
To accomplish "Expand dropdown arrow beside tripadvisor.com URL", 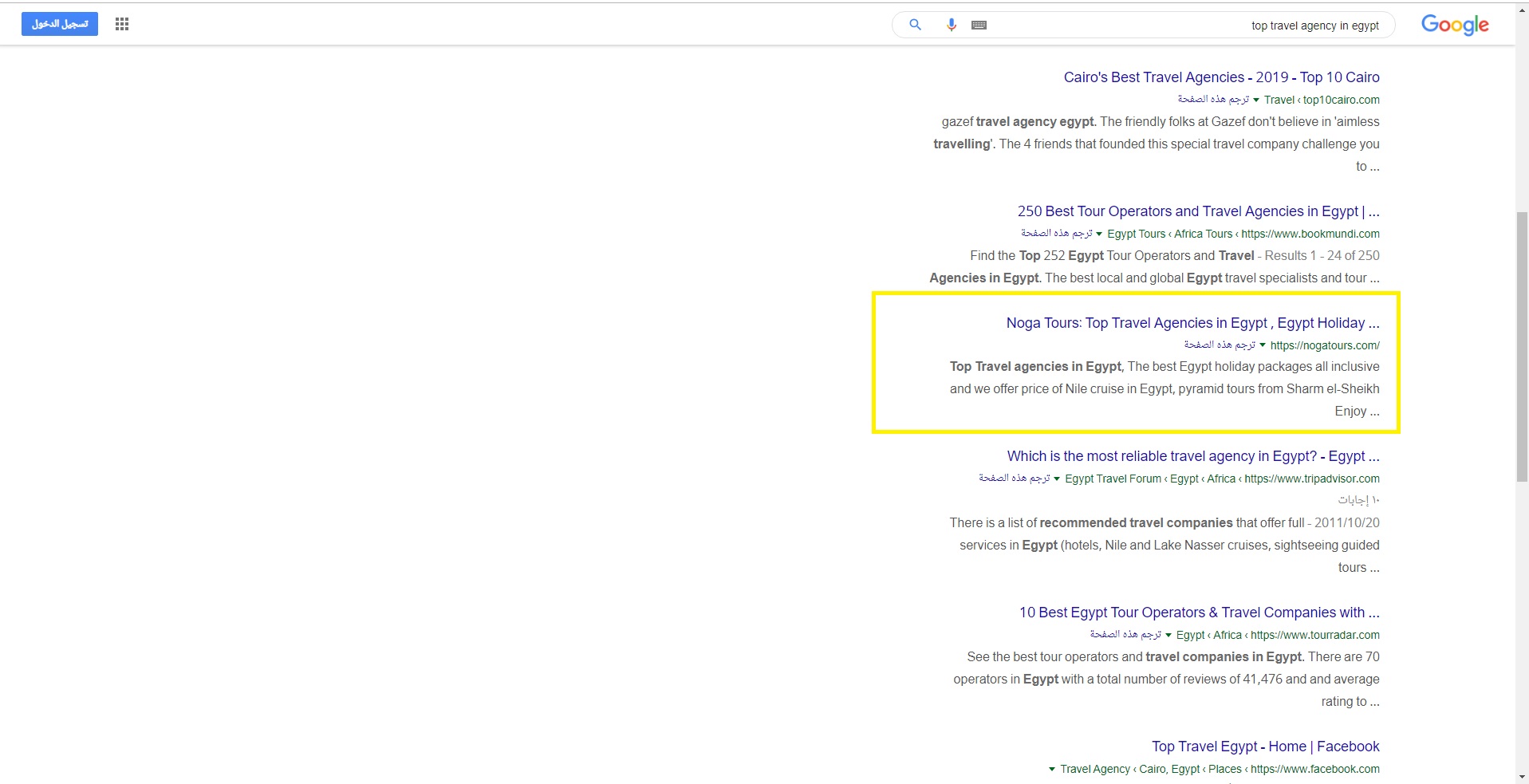I will click(1057, 479).
